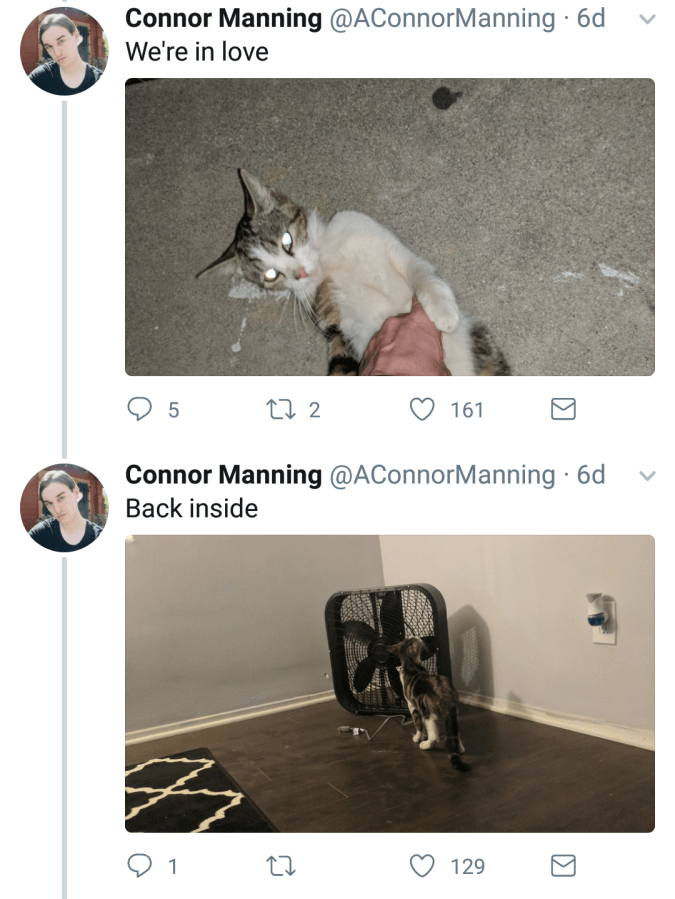
Task: Send "We're in love" tweet via direct message
Action: point(564,409)
